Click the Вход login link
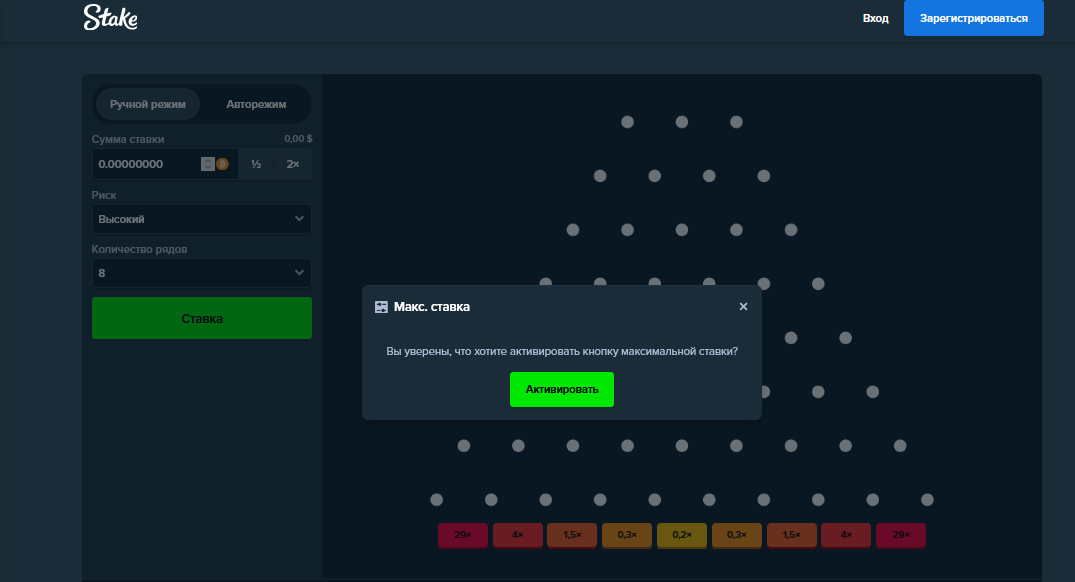Viewport: 1075px width, 582px height. pos(876,18)
